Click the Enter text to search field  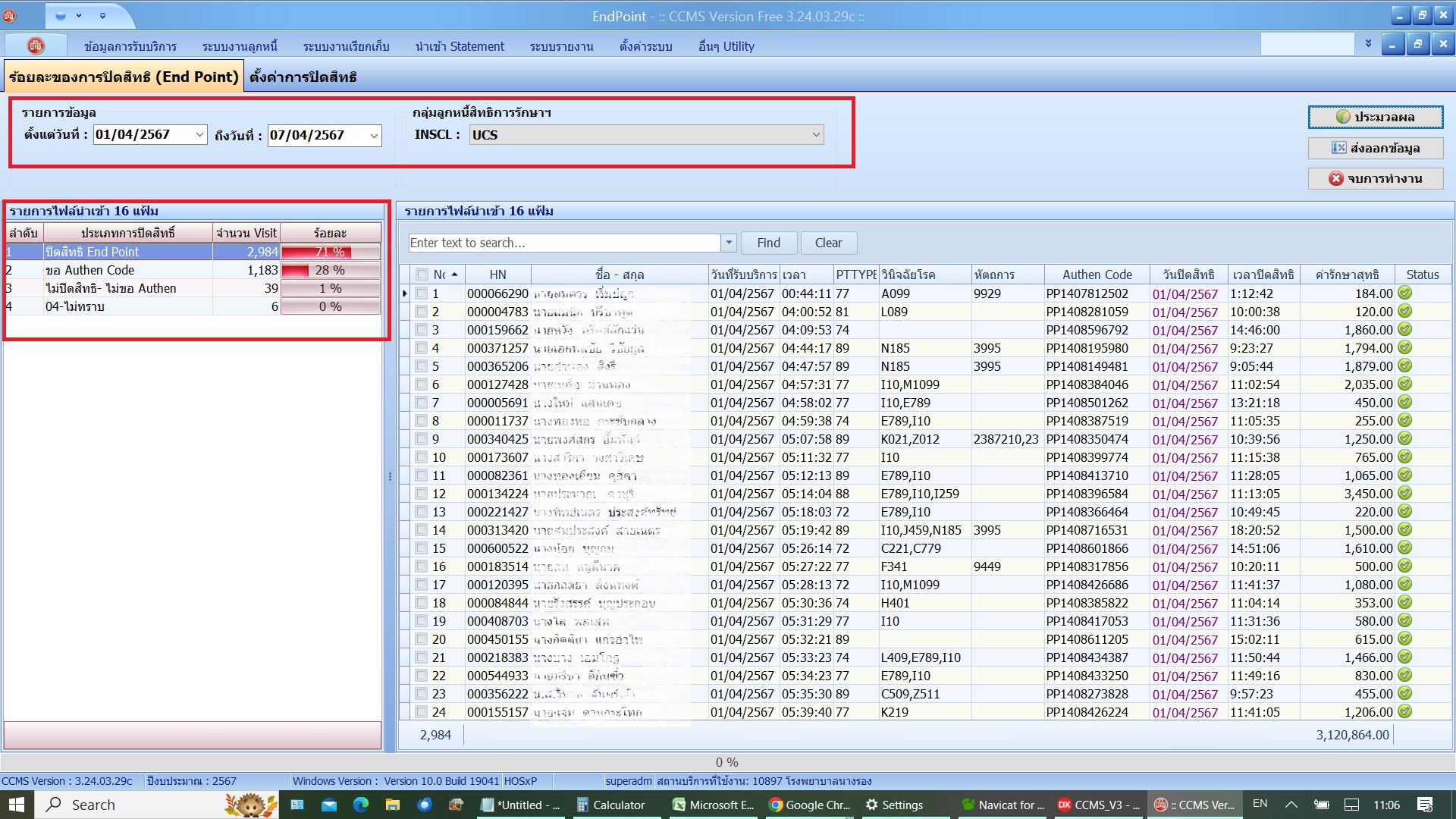pyautogui.click(x=564, y=243)
